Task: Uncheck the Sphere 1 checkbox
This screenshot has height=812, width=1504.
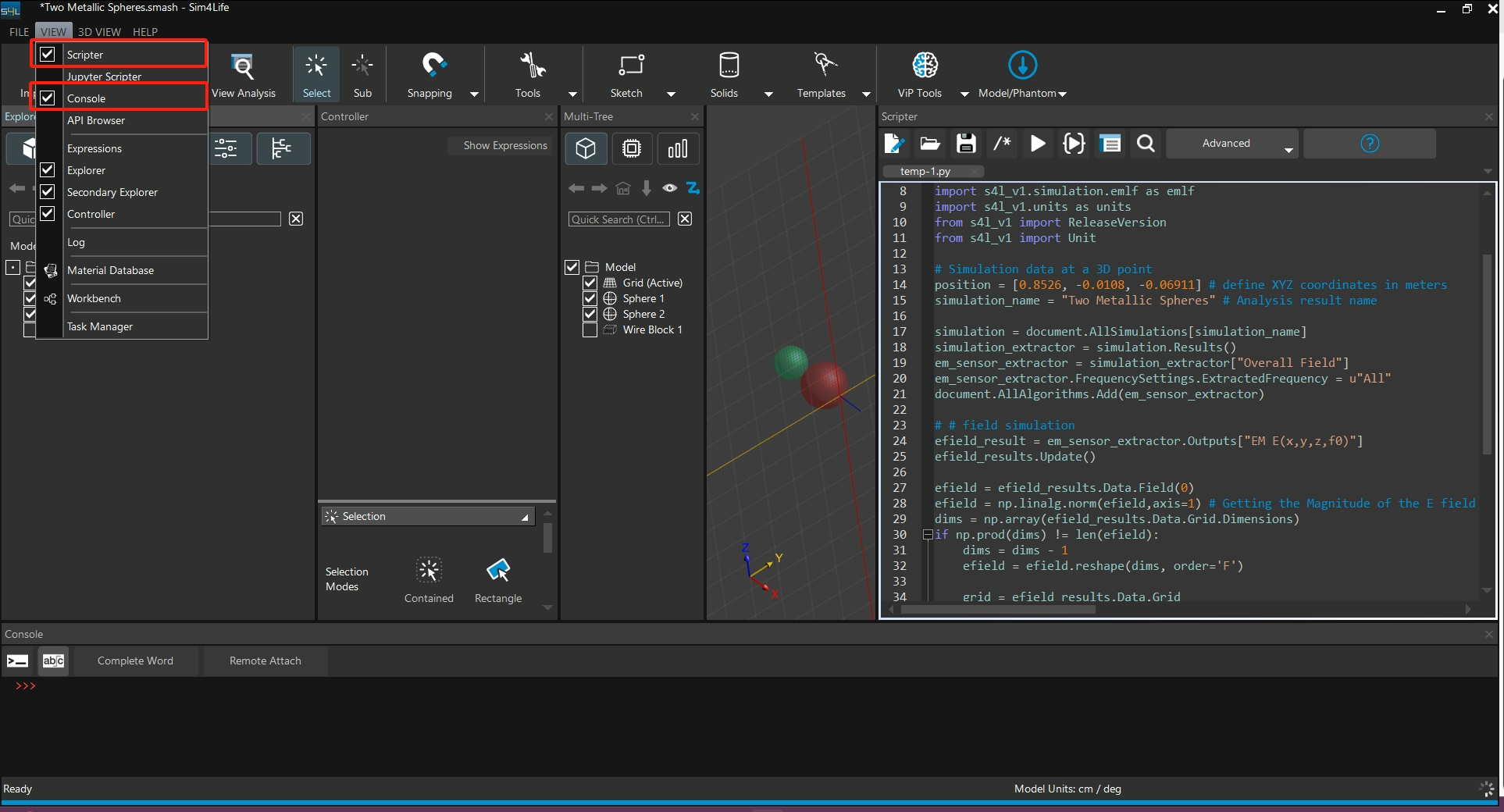Action: (590, 298)
